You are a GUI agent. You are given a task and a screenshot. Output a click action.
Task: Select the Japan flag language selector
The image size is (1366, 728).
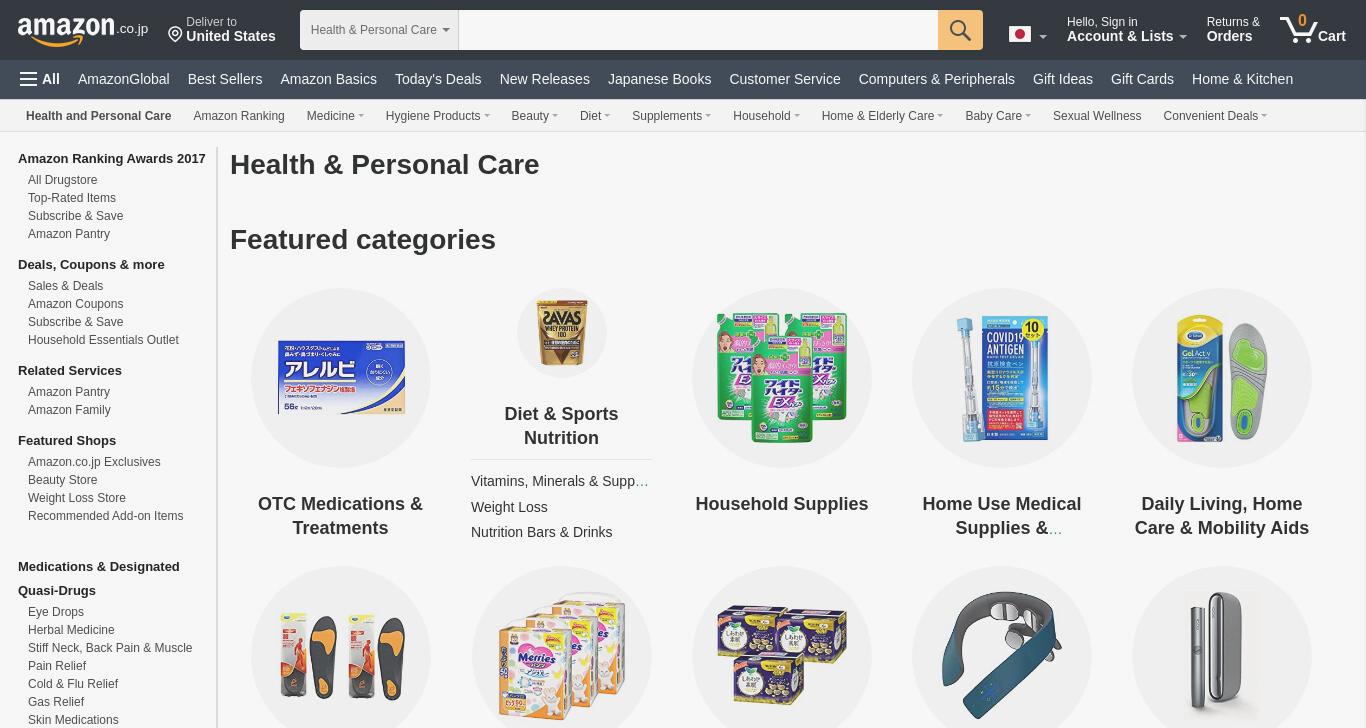[x=1028, y=34]
